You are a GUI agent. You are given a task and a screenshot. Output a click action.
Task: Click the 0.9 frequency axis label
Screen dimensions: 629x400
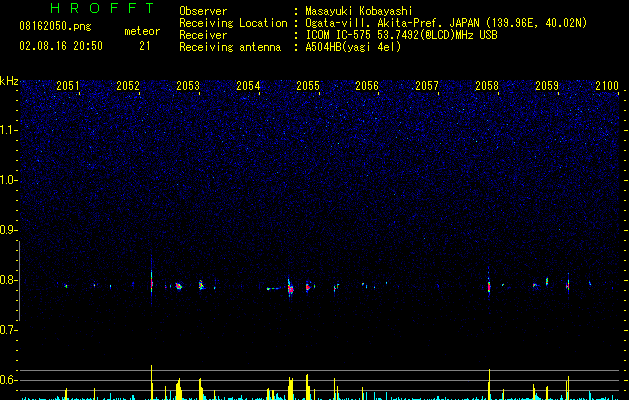(x=9, y=230)
